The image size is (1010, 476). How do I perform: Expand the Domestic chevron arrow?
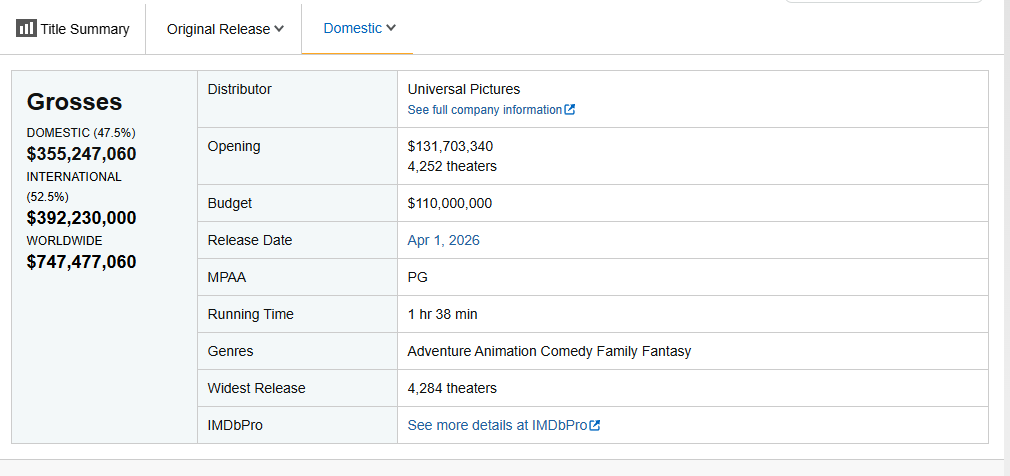[x=391, y=27]
